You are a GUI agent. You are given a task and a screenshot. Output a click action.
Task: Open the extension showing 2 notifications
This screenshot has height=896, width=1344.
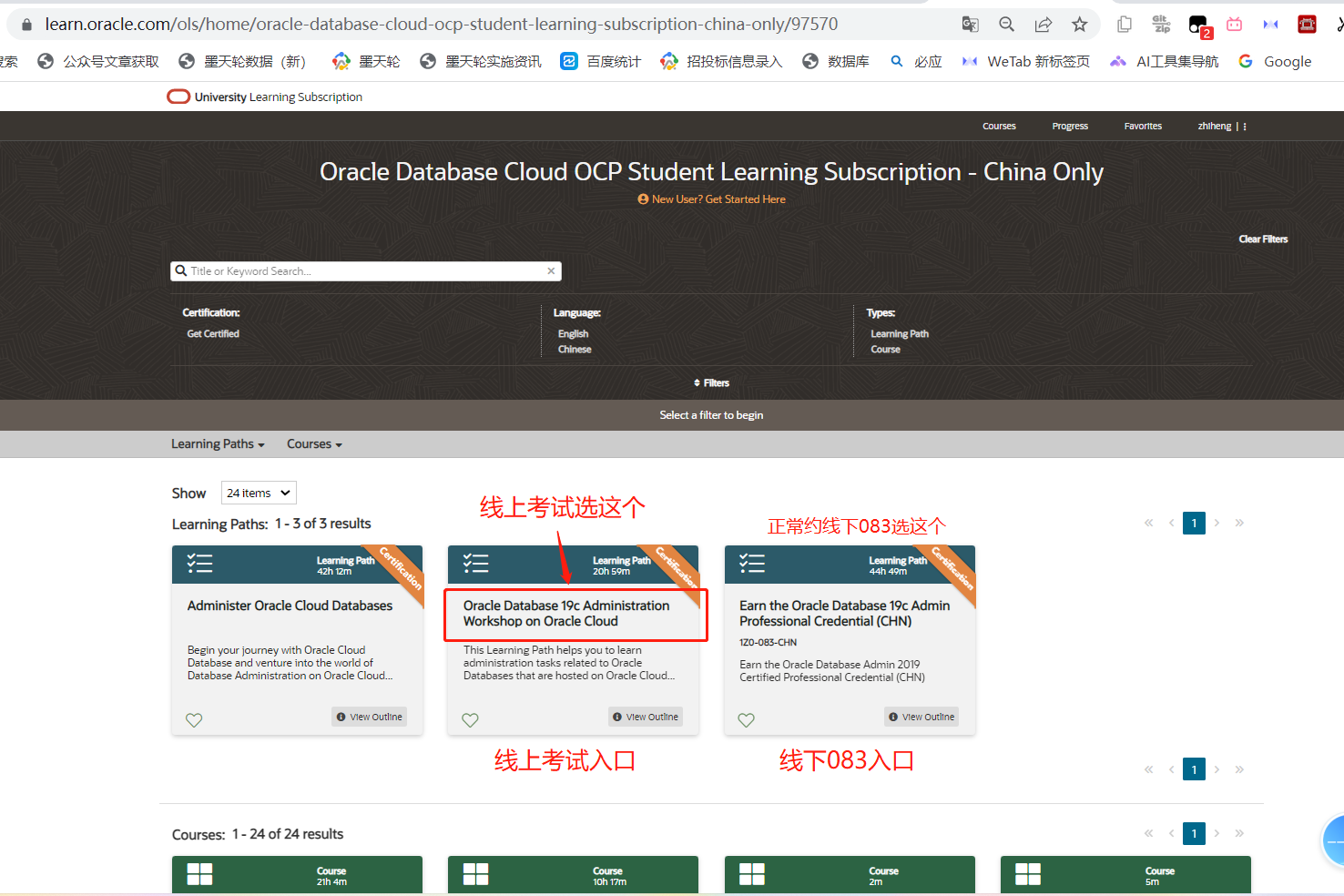pyautogui.click(x=1196, y=24)
